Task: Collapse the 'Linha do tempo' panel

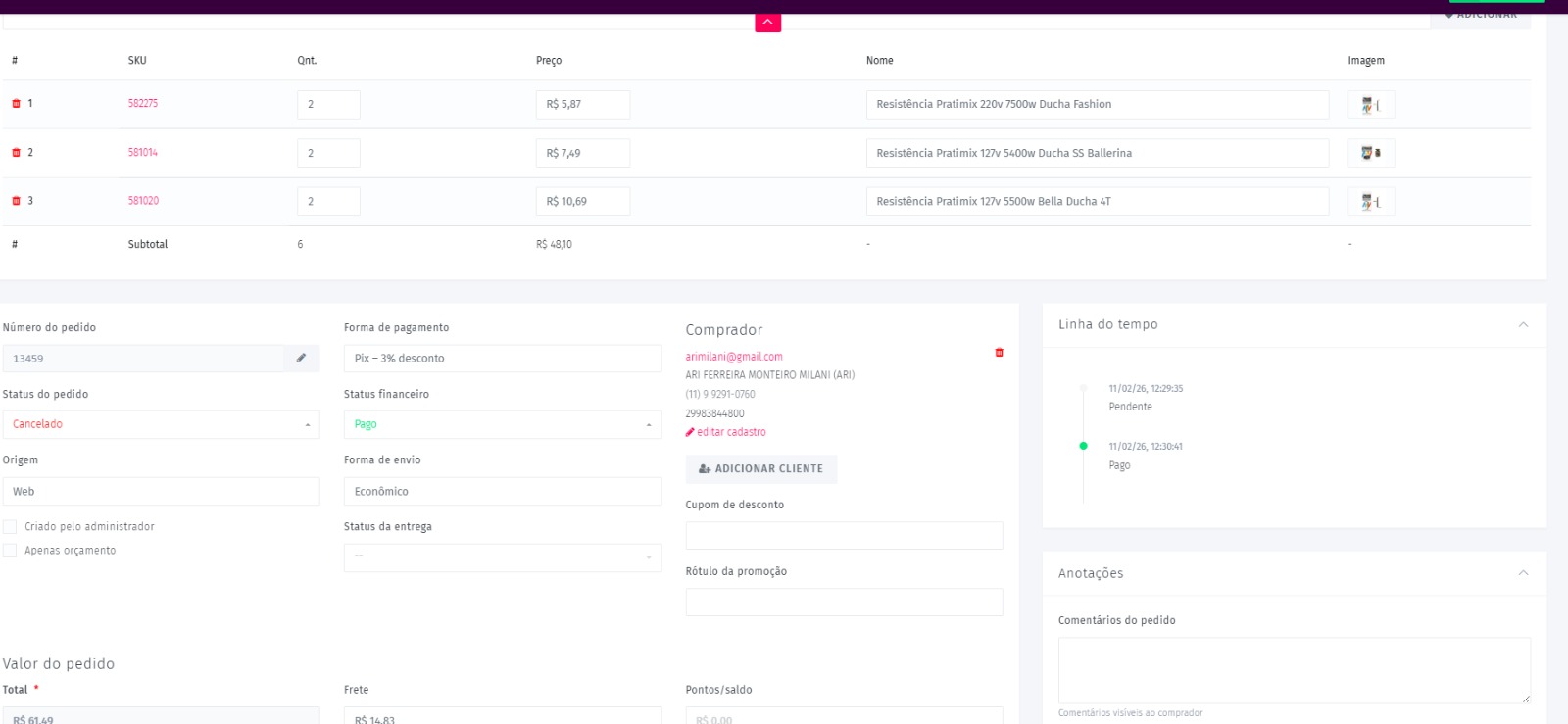Action: point(1523,324)
